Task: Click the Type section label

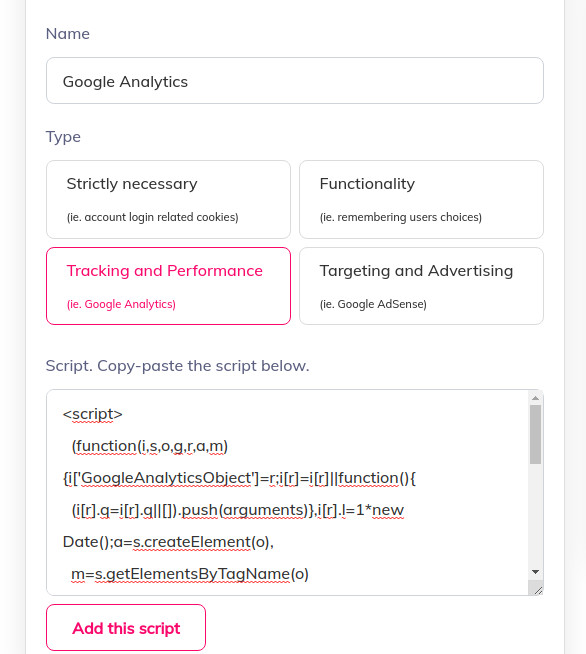Action: click(x=63, y=137)
